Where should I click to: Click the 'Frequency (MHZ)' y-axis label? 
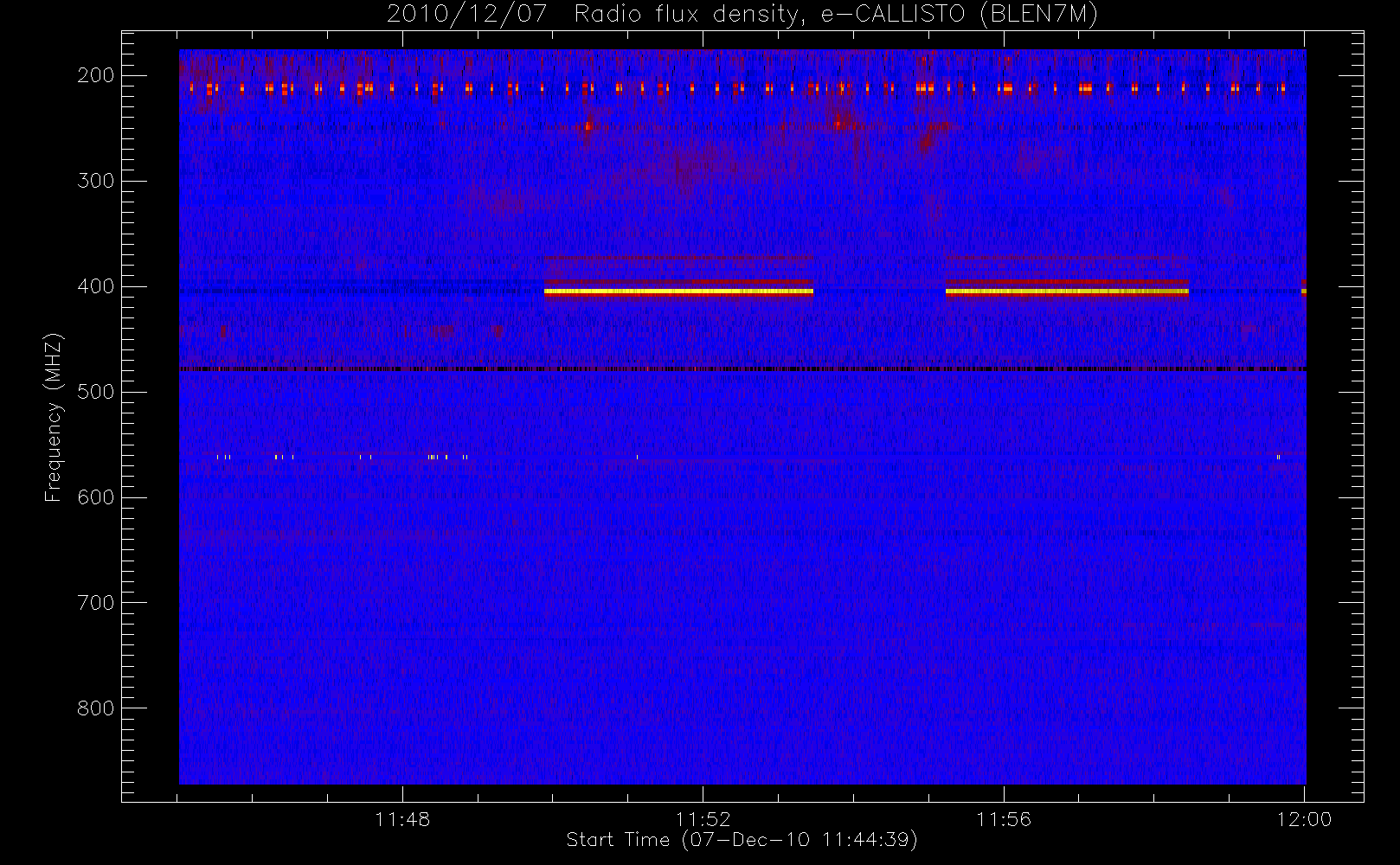click(x=54, y=417)
